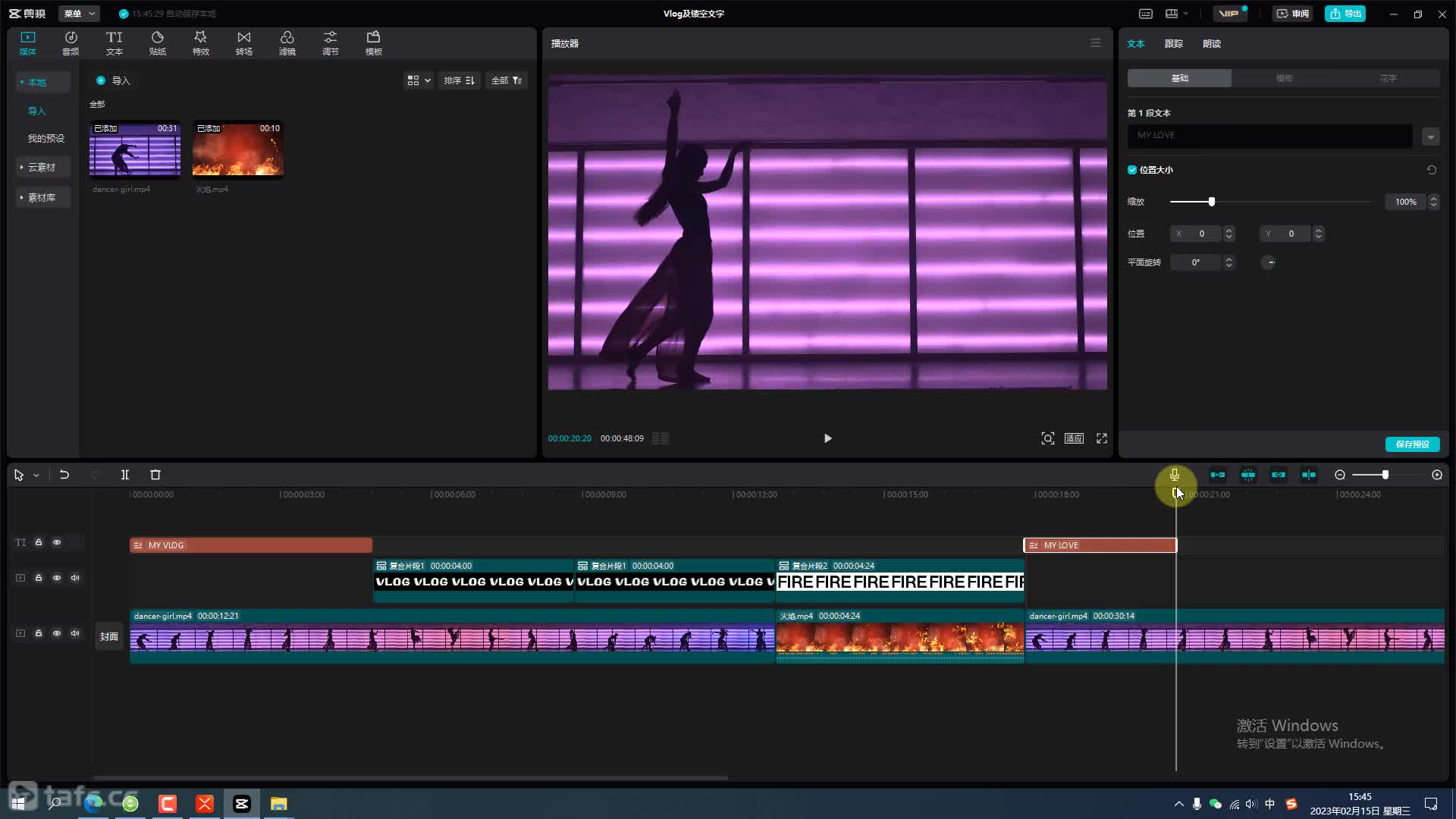1456x819 pixels.
Task: Click the delete trash icon in timeline toolbar
Action: [155, 475]
